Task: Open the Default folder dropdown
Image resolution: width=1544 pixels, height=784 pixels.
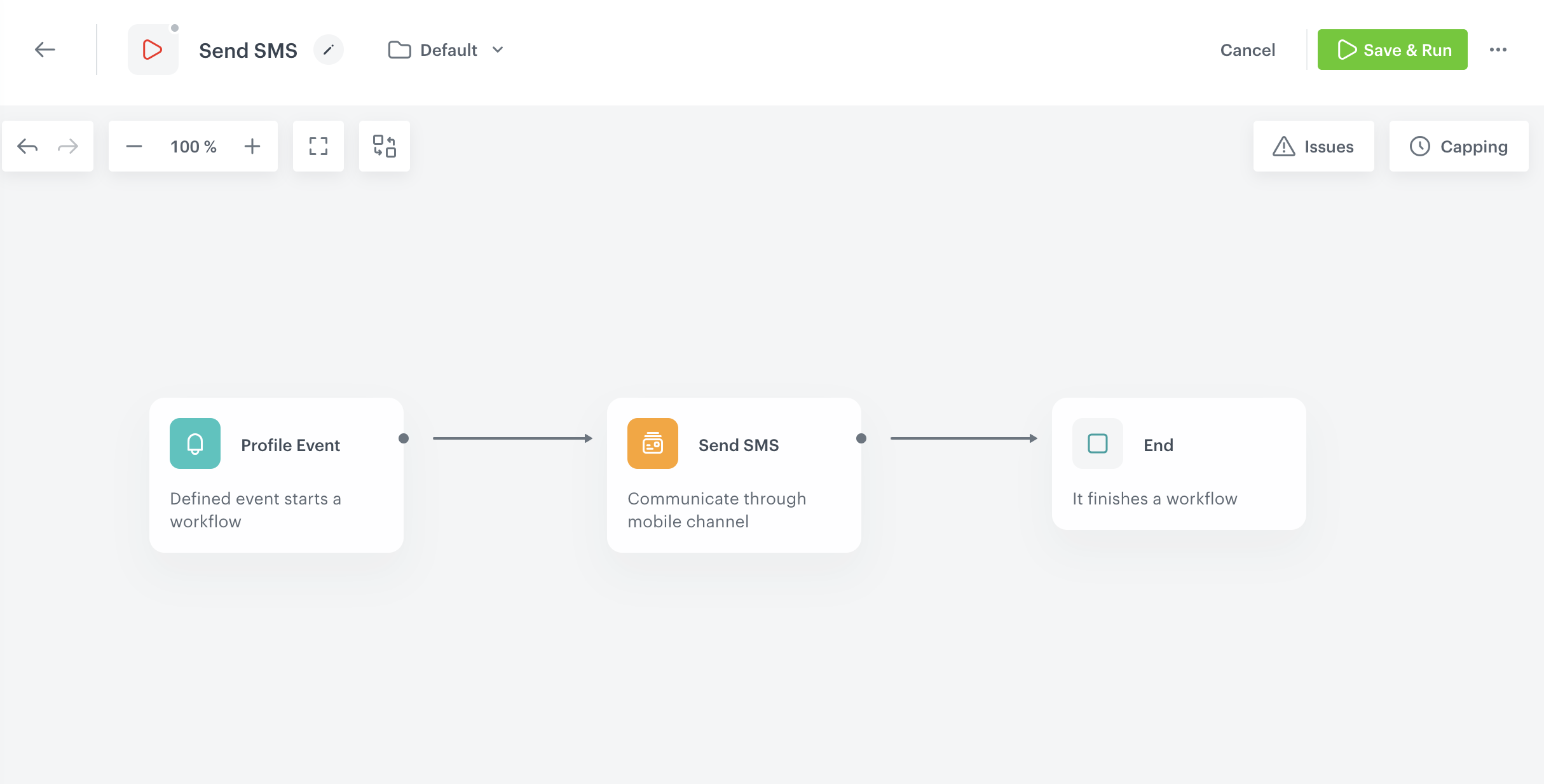Action: 446,50
